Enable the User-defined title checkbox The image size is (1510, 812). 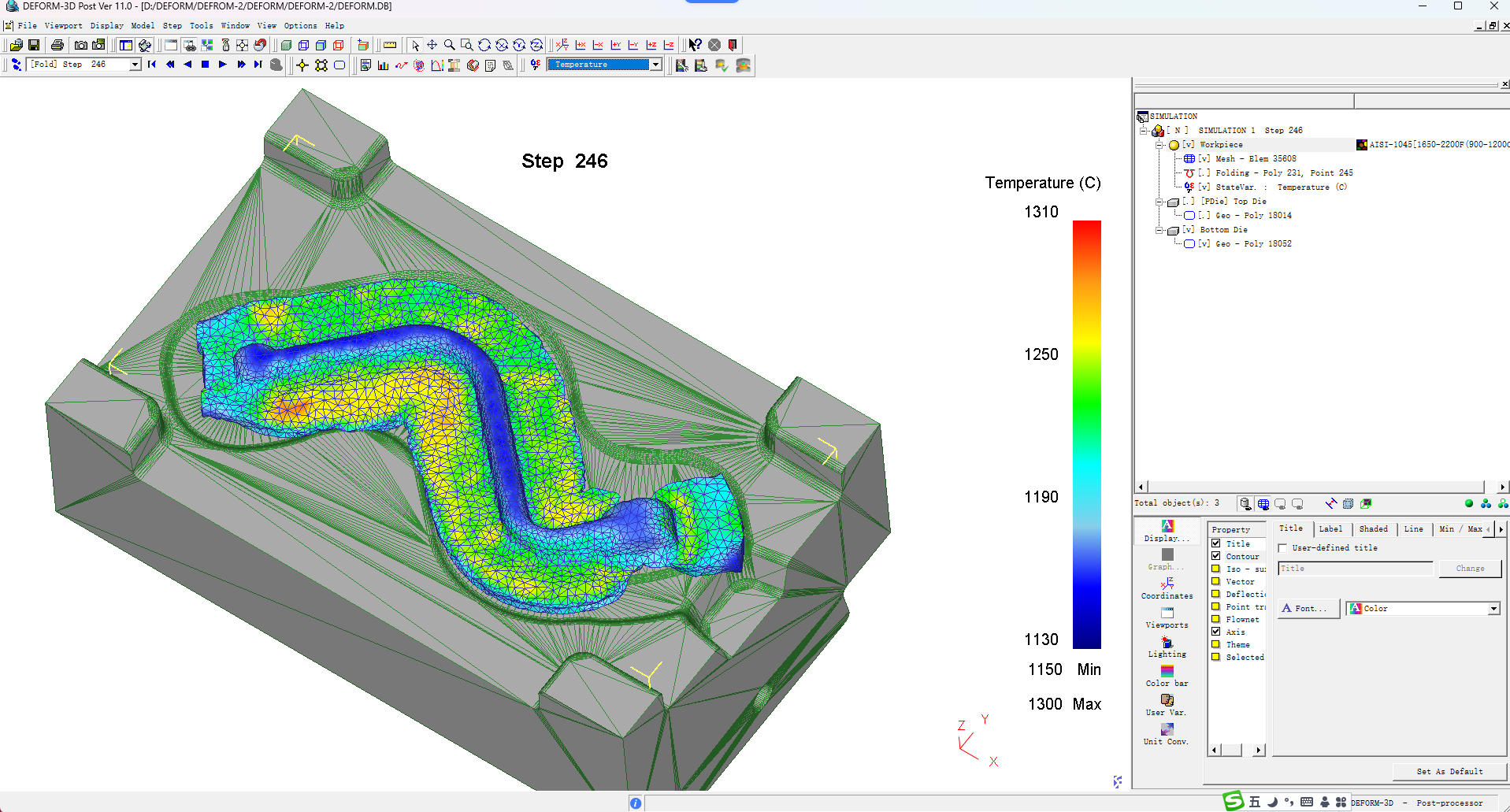1282,548
